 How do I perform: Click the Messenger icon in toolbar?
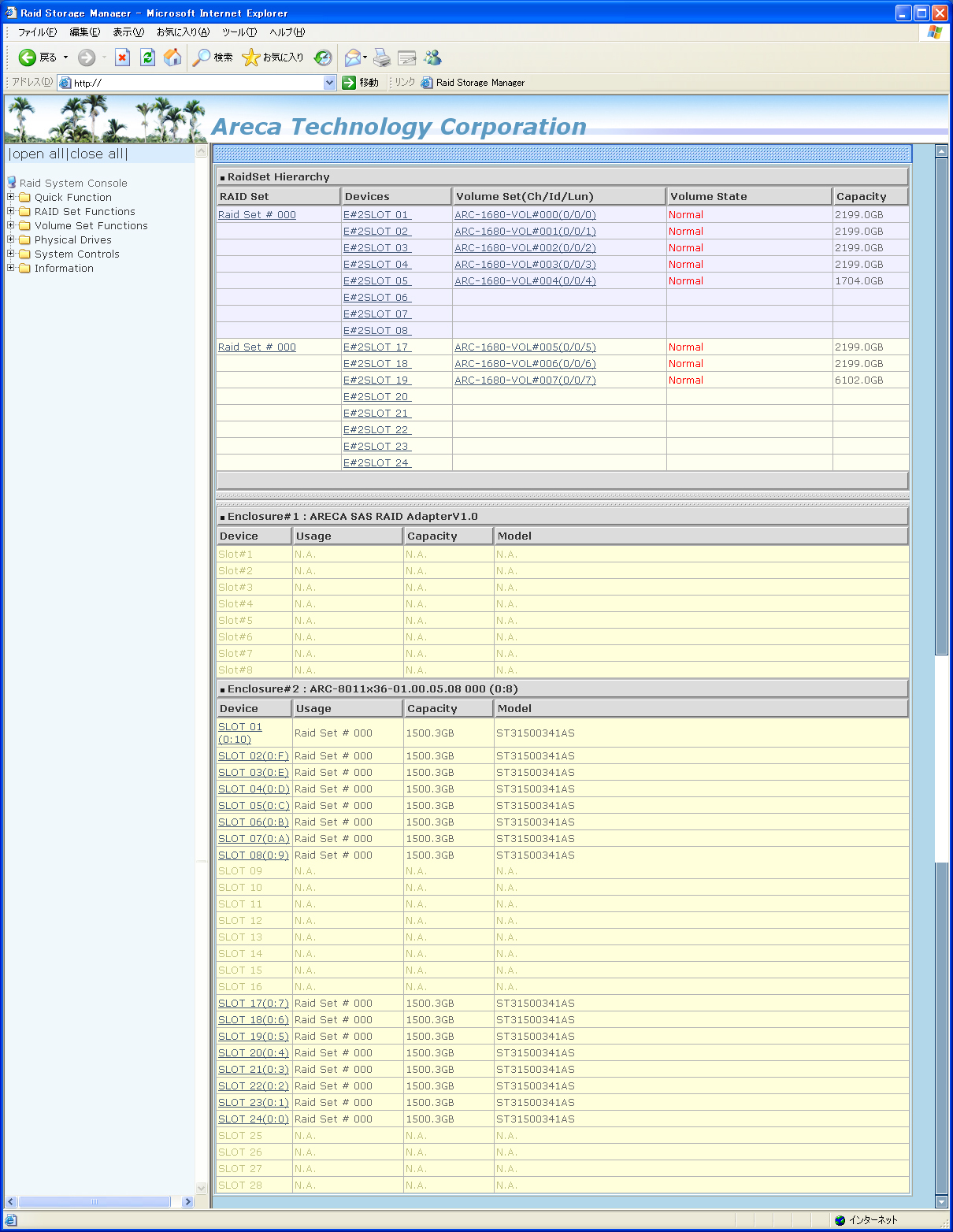point(432,58)
